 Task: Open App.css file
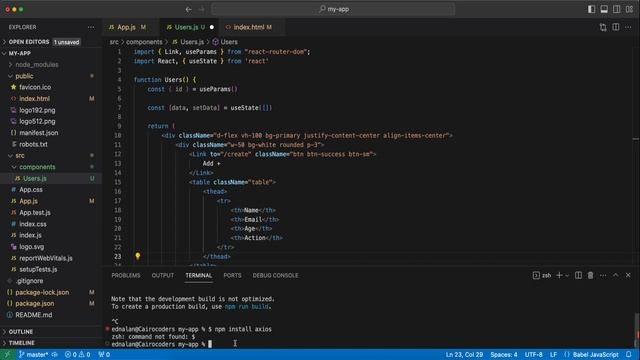click(x=31, y=190)
